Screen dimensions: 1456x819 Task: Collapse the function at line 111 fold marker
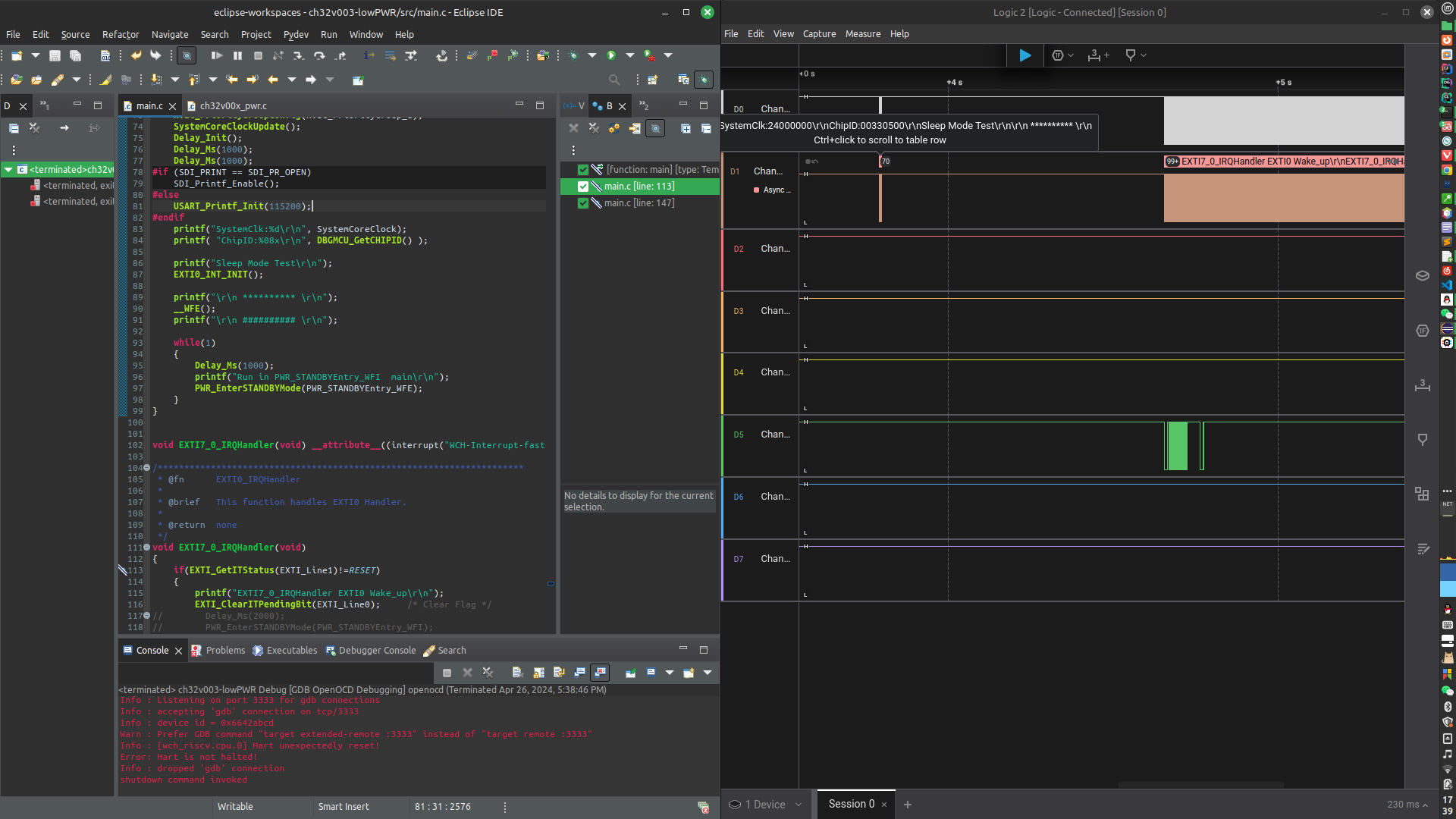tap(147, 548)
